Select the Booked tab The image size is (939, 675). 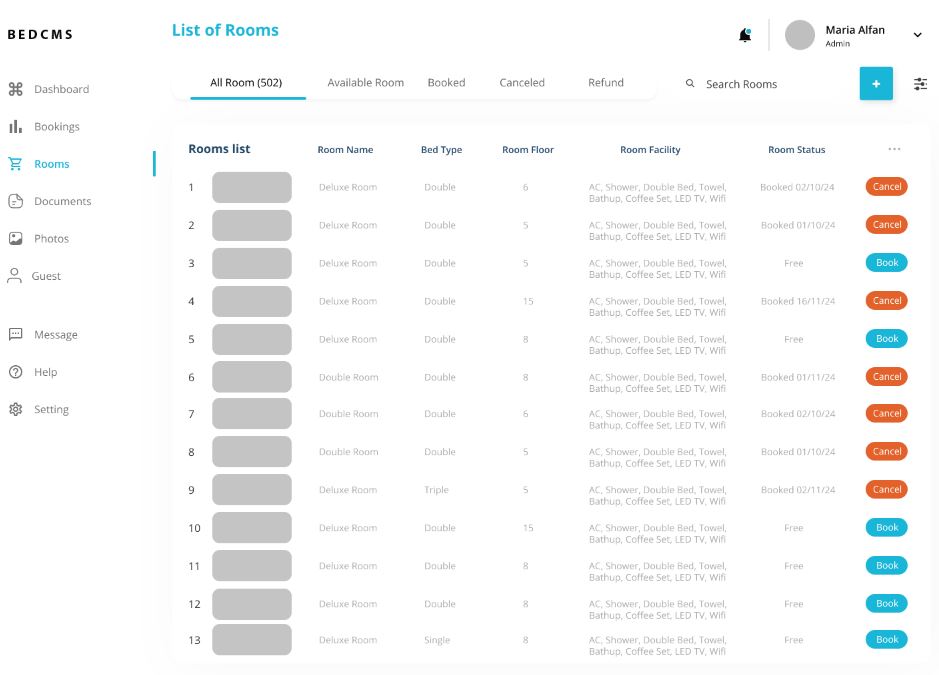click(x=446, y=83)
